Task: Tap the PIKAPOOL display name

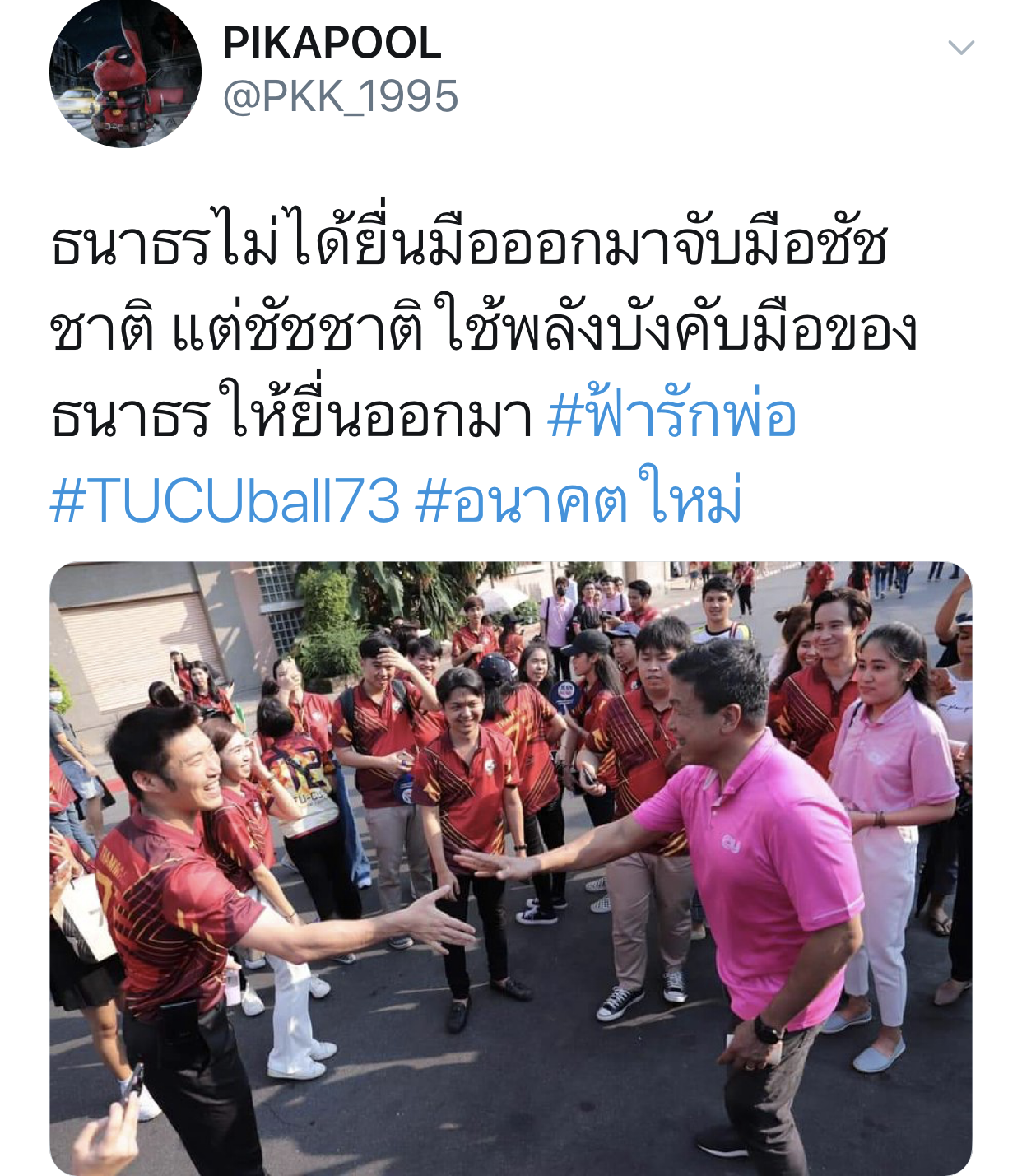Action: point(332,43)
